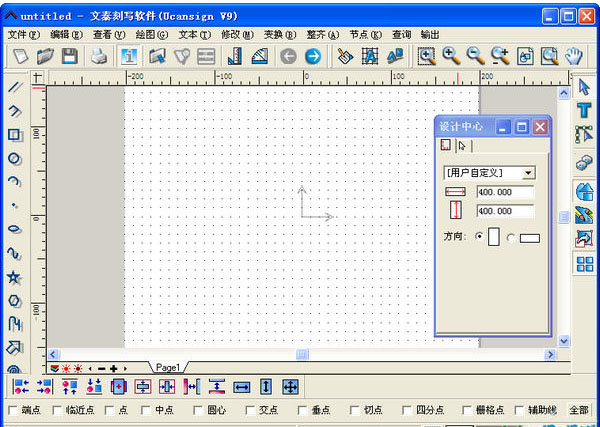Select the Text tool in right toolbar

click(585, 111)
